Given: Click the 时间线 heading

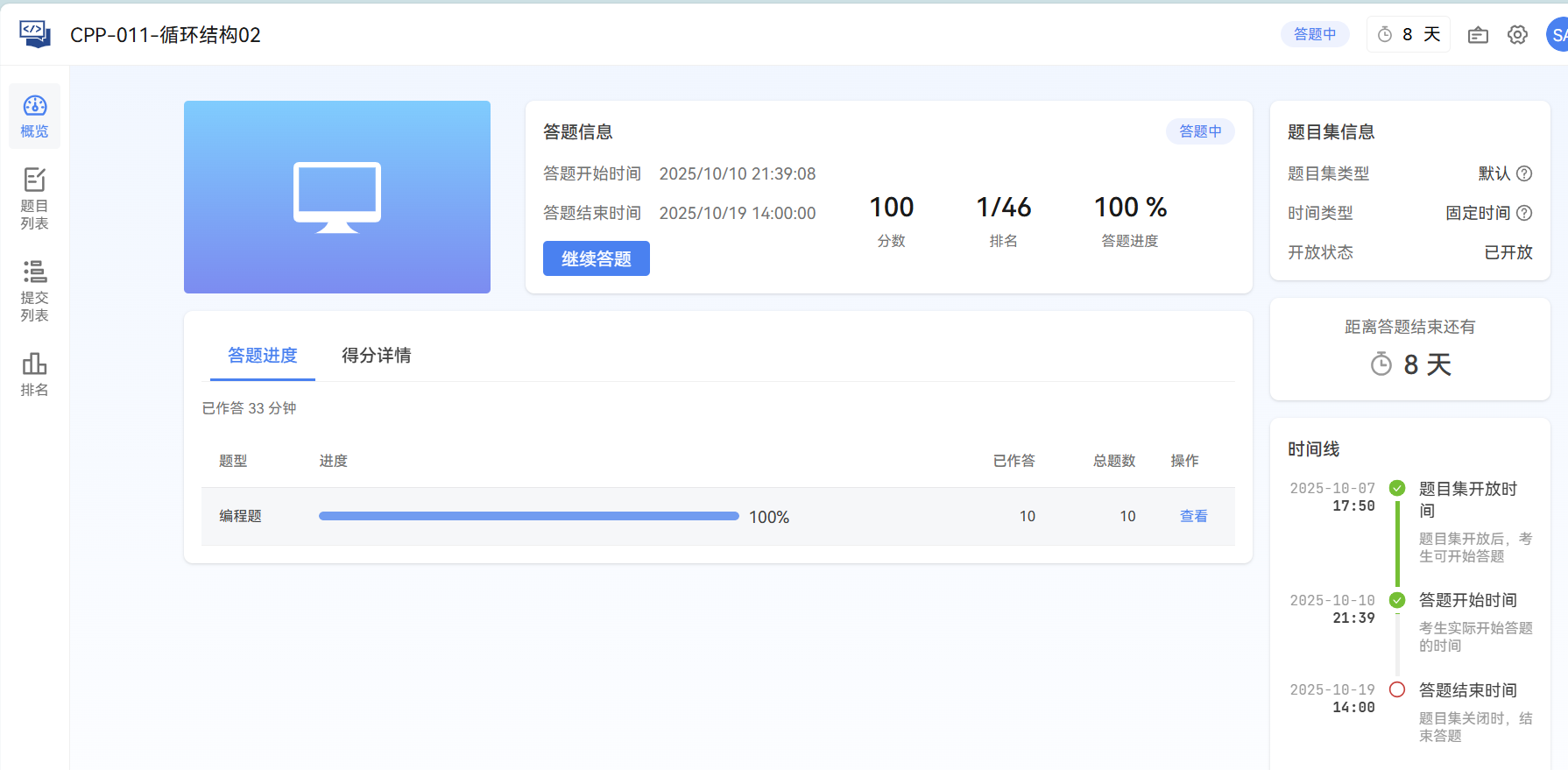Looking at the screenshot, I should pyautogui.click(x=1314, y=449).
